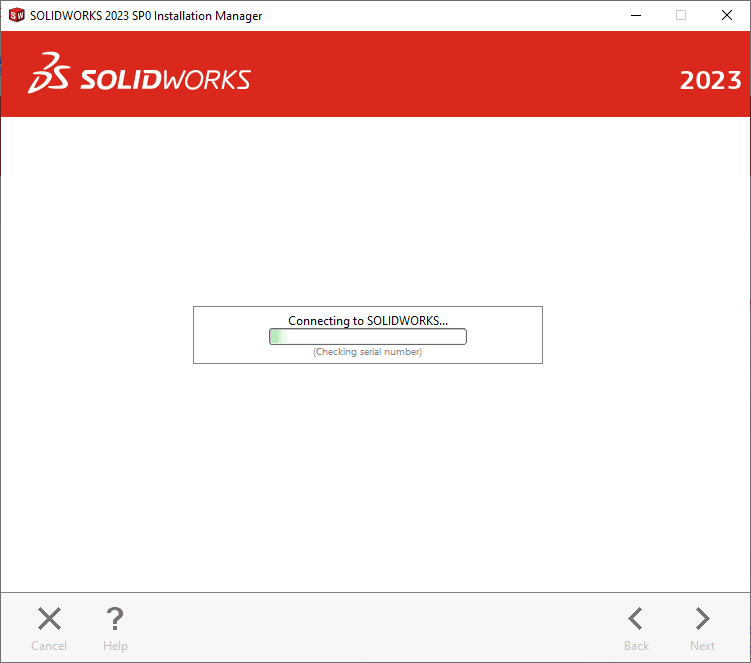Go Back with the left chevron
Viewport: 751px width, 663px height.
click(636, 618)
